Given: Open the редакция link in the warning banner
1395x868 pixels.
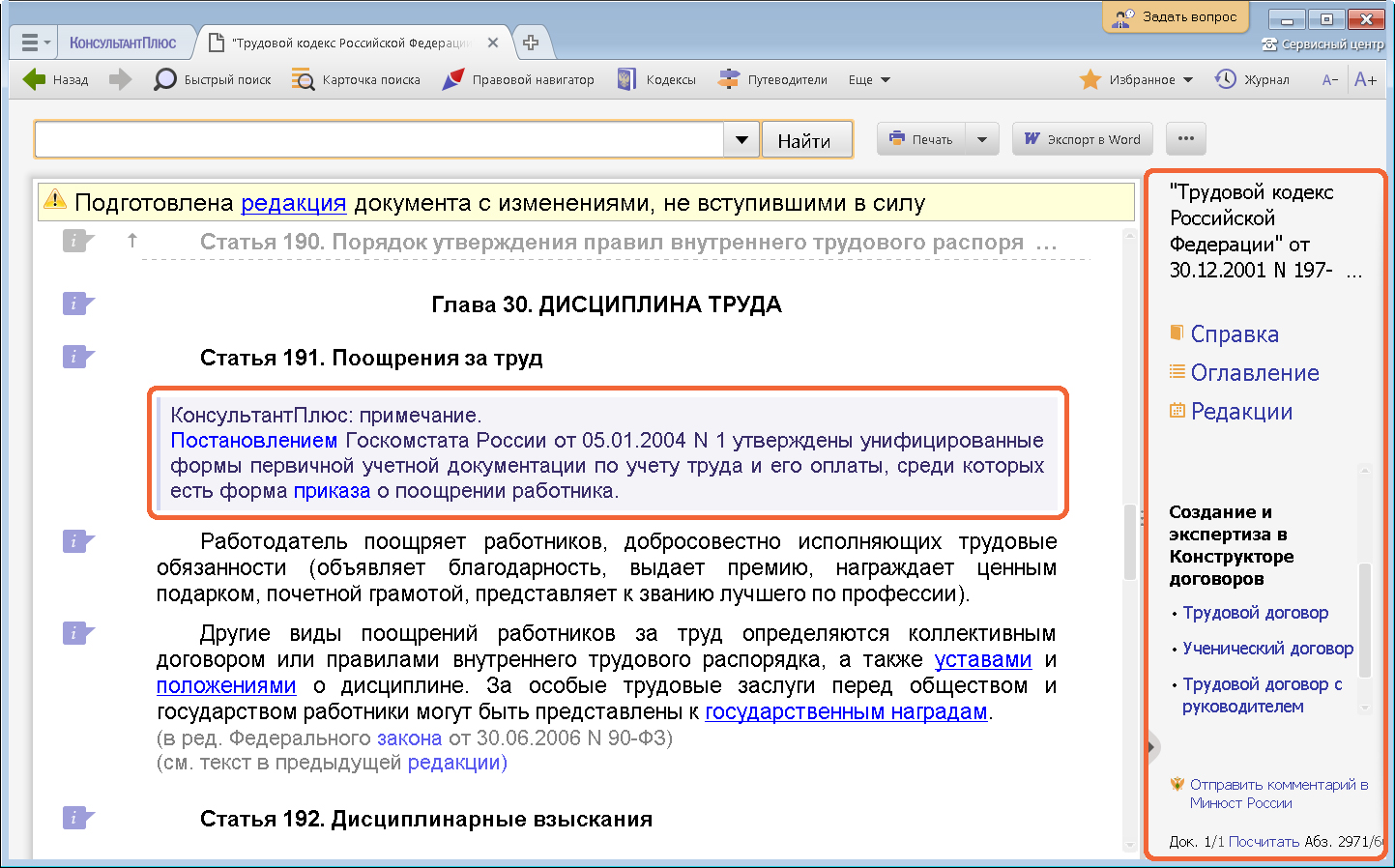Looking at the screenshot, I should [x=293, y=203].
